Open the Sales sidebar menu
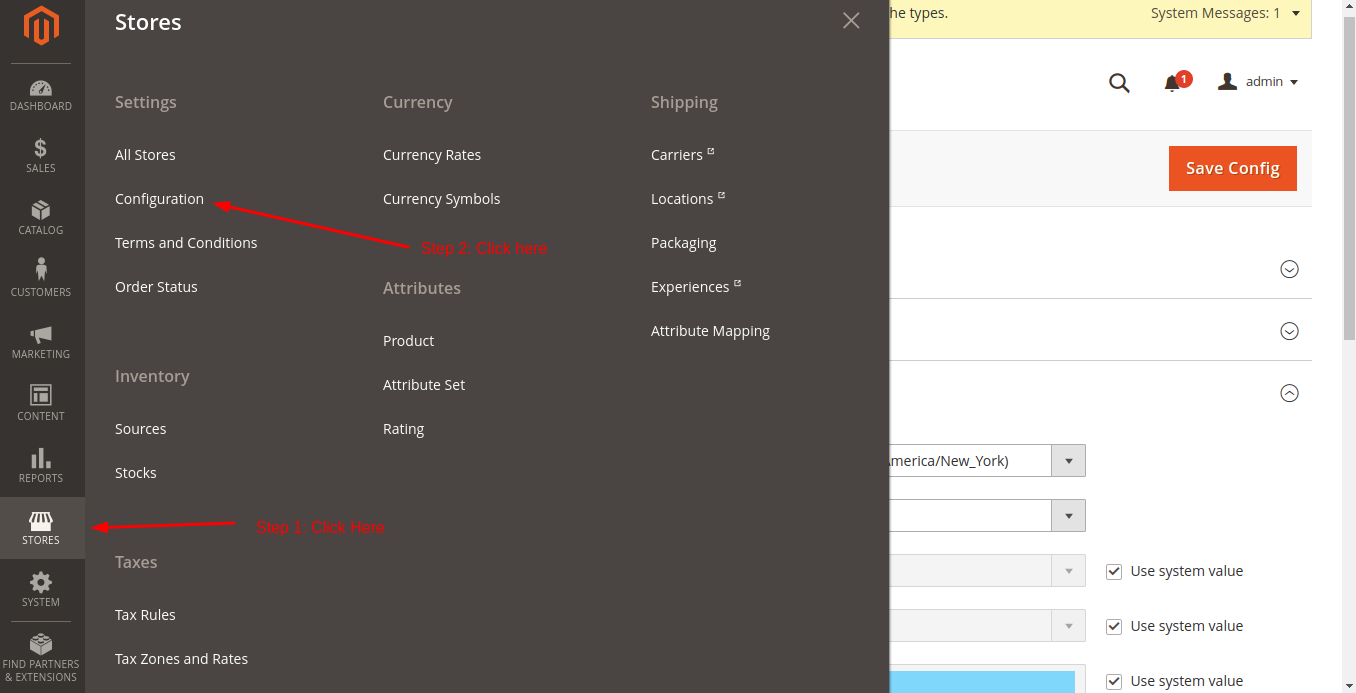 (41, 157)
